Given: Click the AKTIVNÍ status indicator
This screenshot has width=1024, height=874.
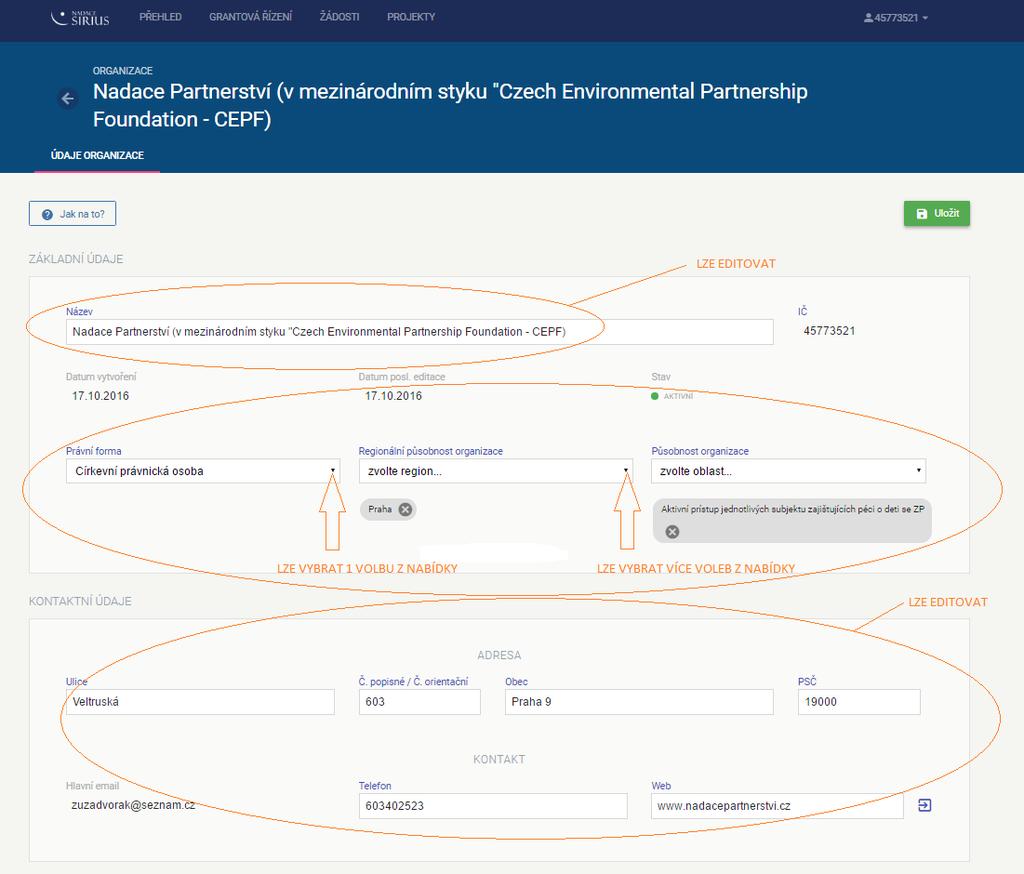Looking at the screenshot, I should [x=672, y=397].
